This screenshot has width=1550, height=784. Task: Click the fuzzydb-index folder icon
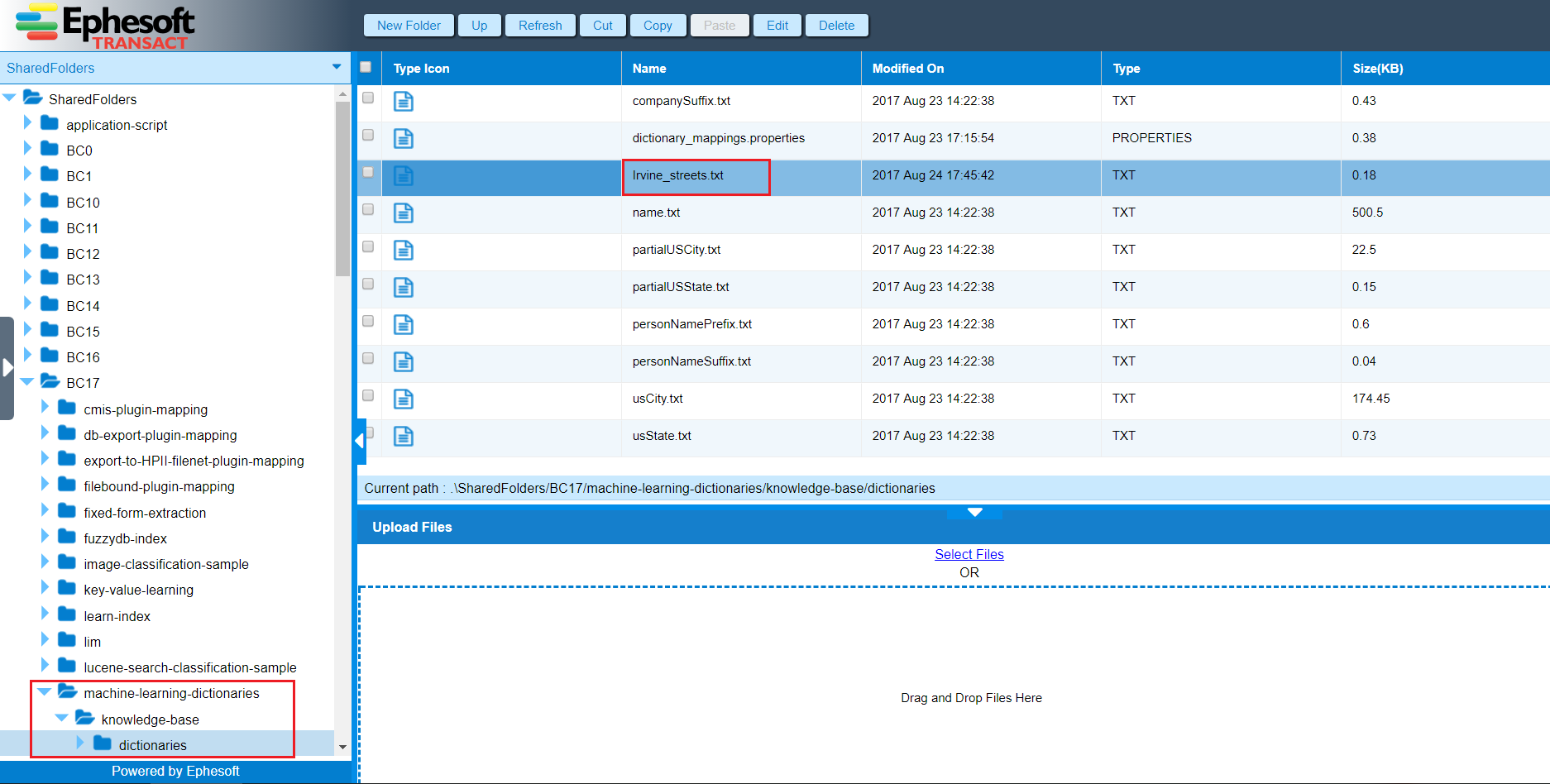[x=67, y=537]
